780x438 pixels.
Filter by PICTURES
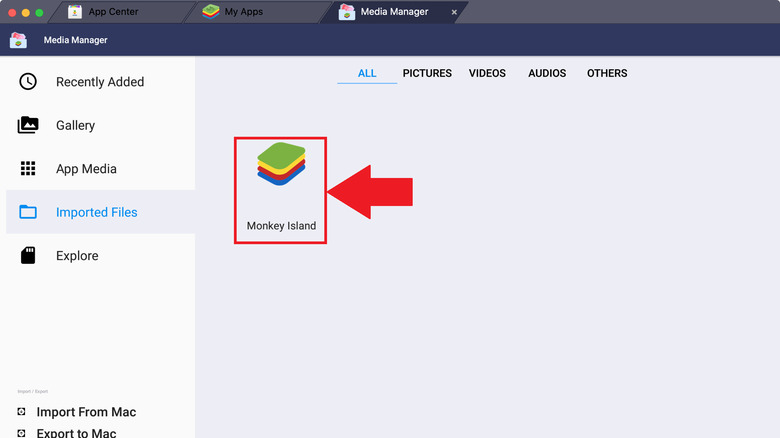(427, 73)
